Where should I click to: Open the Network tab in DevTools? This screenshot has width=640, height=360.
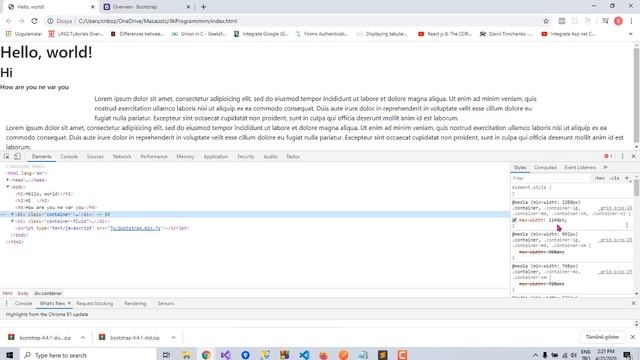[122, 156]
